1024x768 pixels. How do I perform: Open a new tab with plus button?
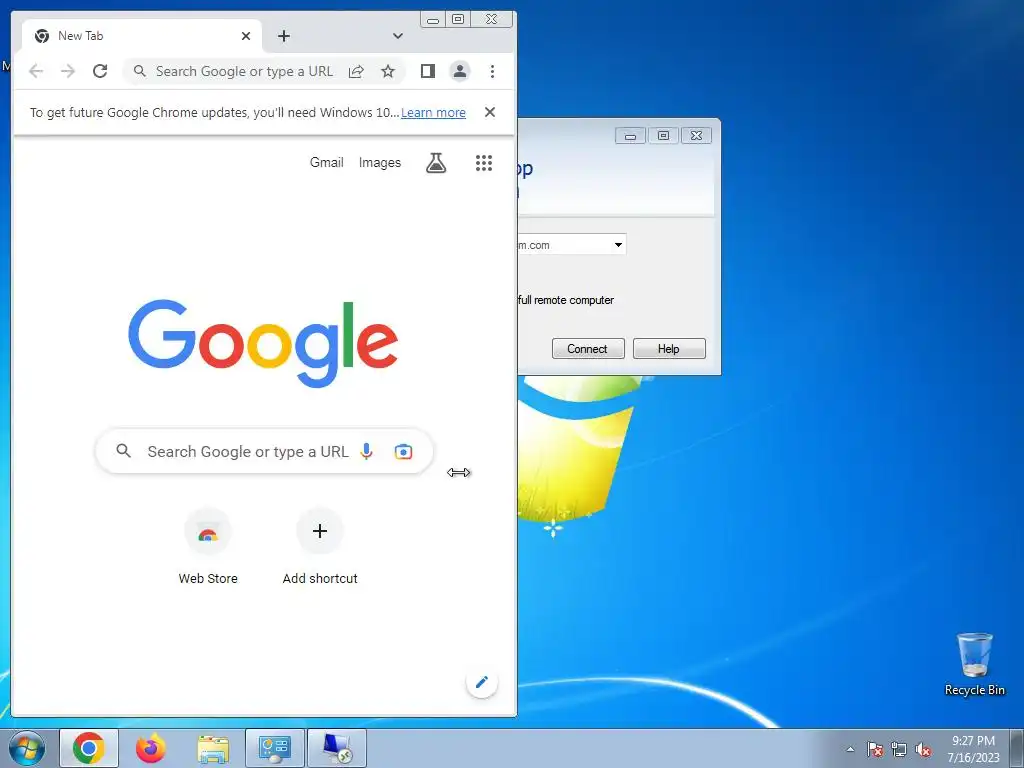283,36
